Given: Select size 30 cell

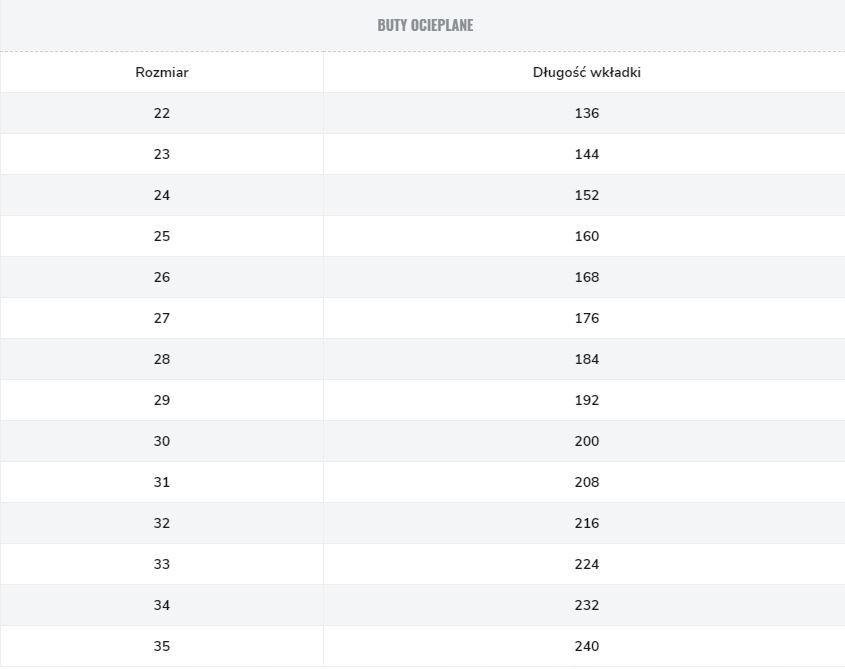Looking at the screenshot, I should 162,441.
